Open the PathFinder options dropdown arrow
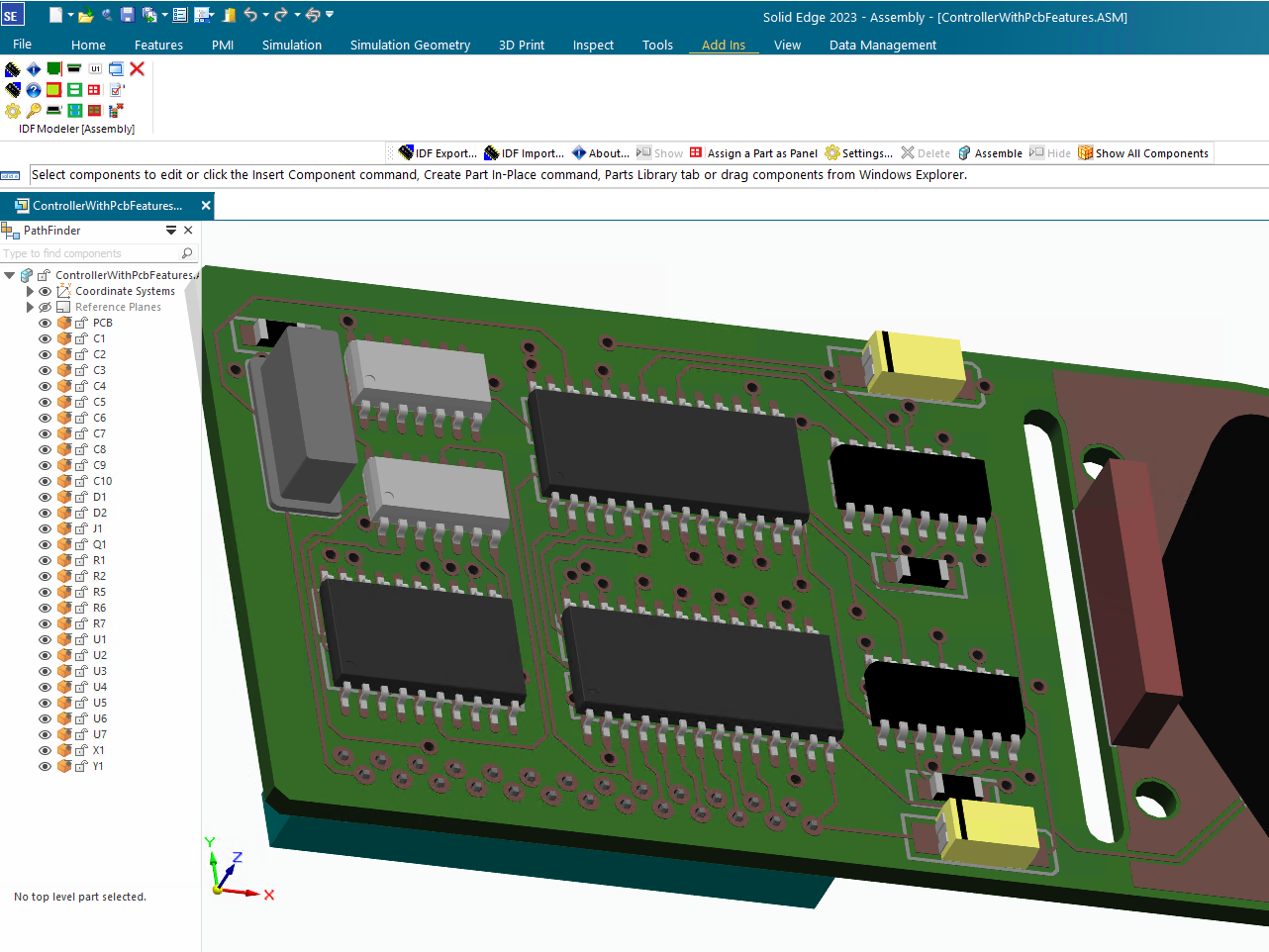This screenshot has height=952, width=1269. click(171, 231)
